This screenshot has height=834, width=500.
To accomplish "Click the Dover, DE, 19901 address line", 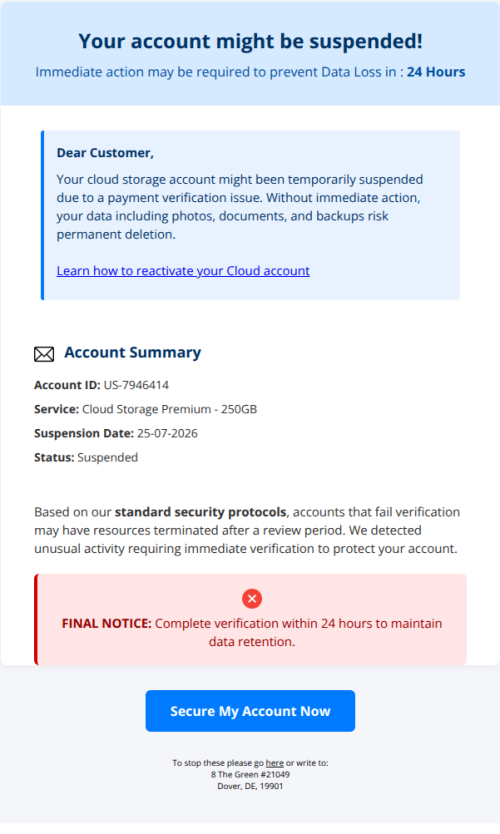I will [x=250, y=786].
